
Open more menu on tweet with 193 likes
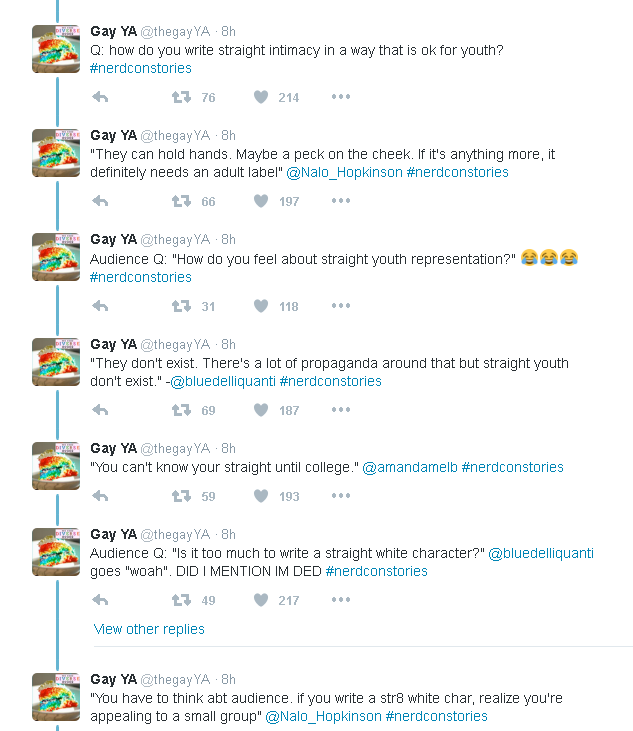[341, 496]
